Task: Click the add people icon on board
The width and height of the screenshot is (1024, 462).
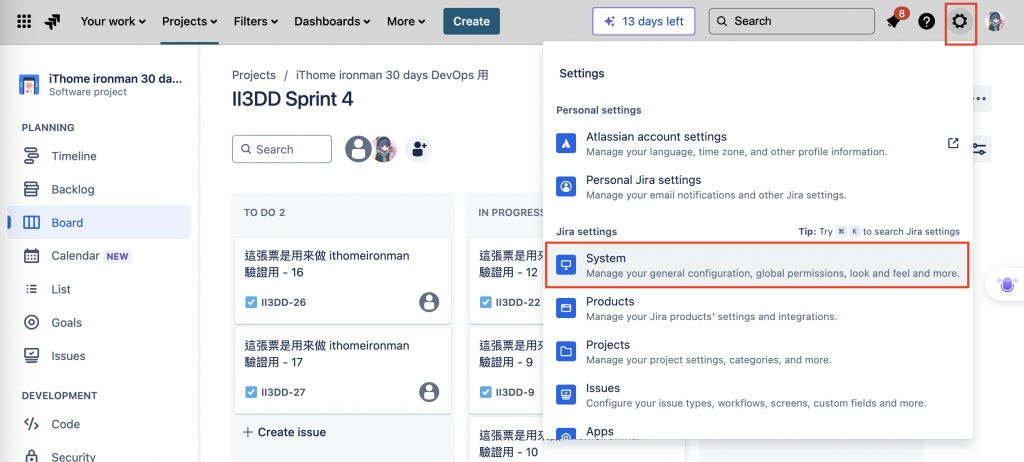Action: pyautogui.click(x=418, y=149)
